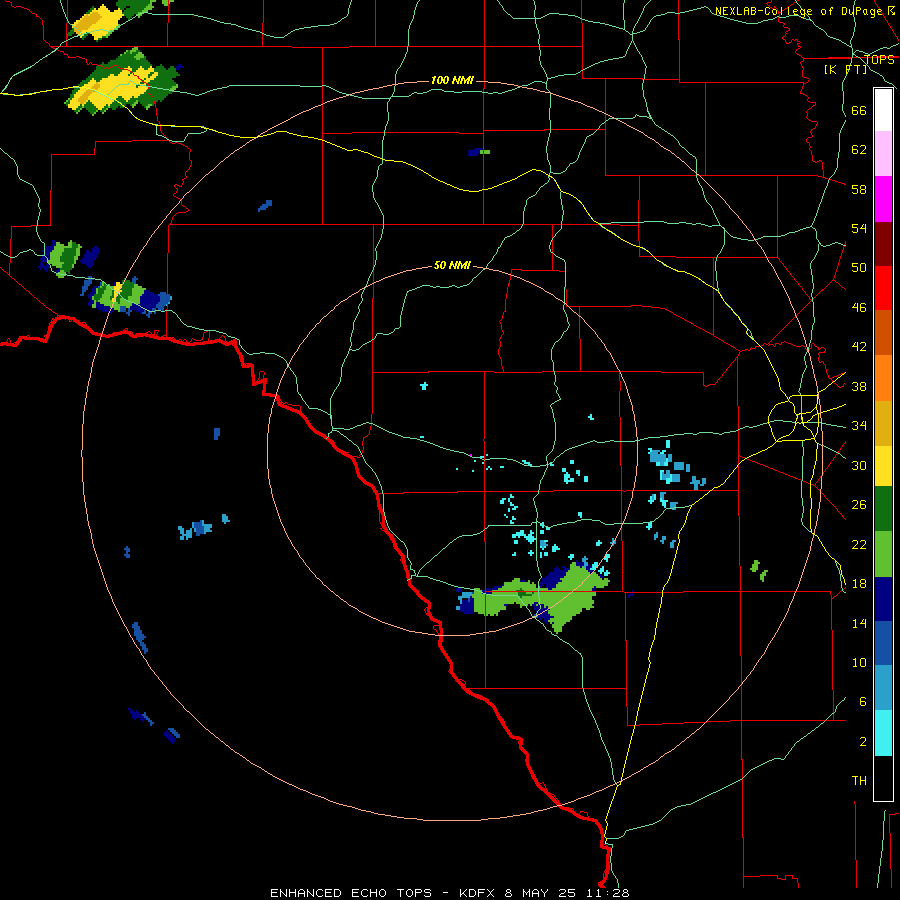900x900 pixels.
Task: Click legend value 38
Action: click(859, 387)
